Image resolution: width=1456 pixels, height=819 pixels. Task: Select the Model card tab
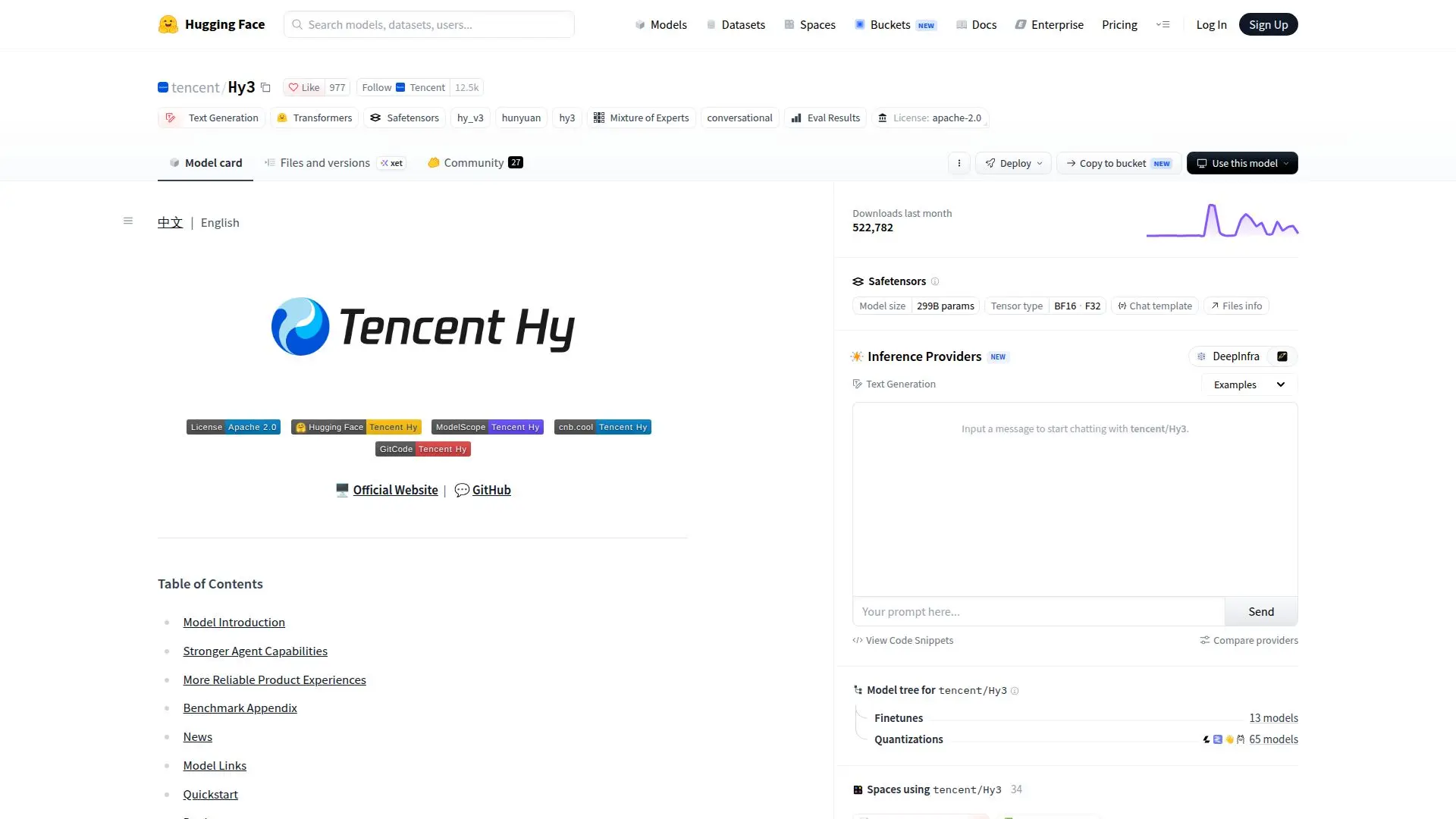[x=206, y=163]
